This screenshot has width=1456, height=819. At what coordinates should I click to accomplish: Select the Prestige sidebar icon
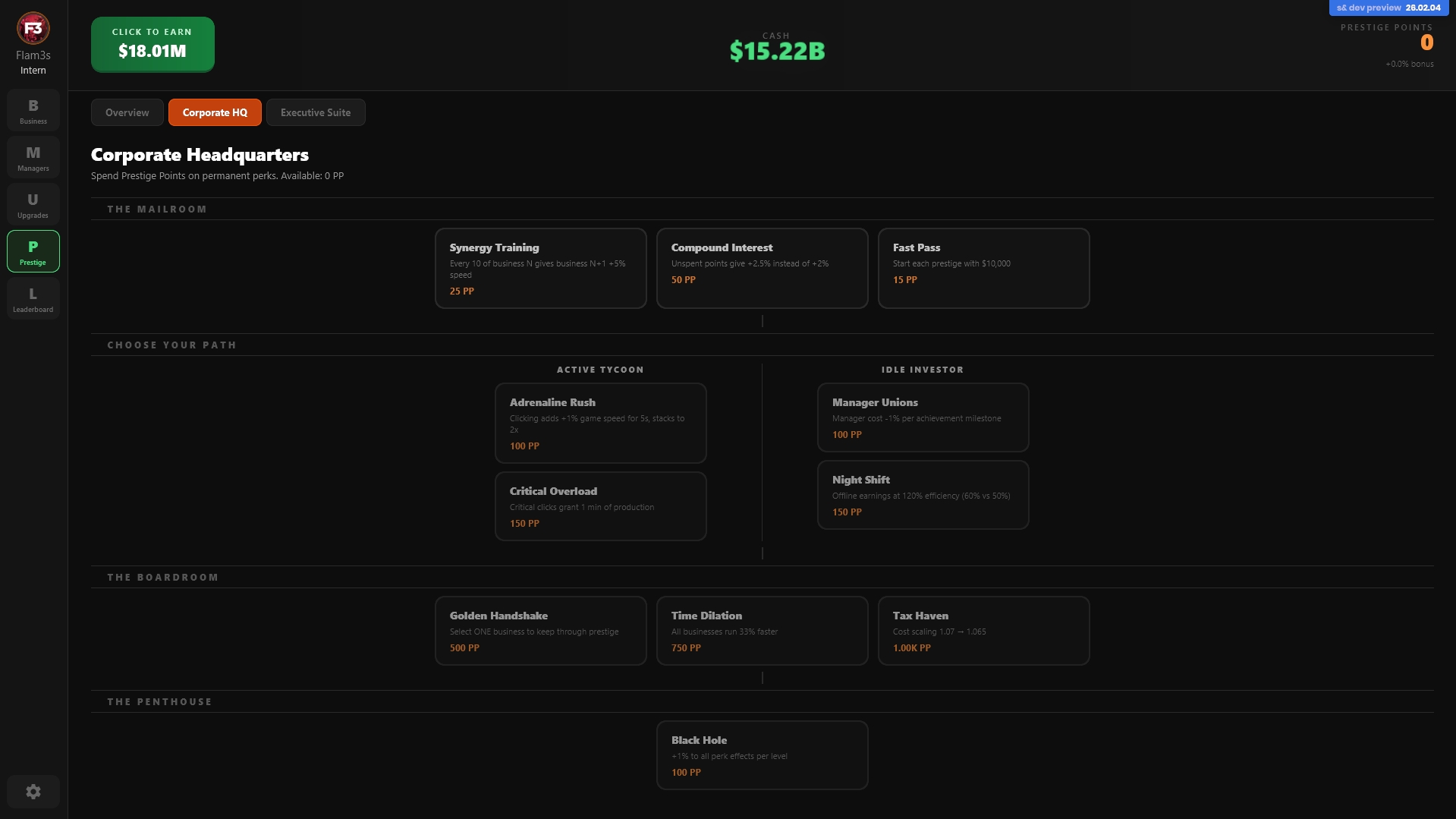(33, 252)
